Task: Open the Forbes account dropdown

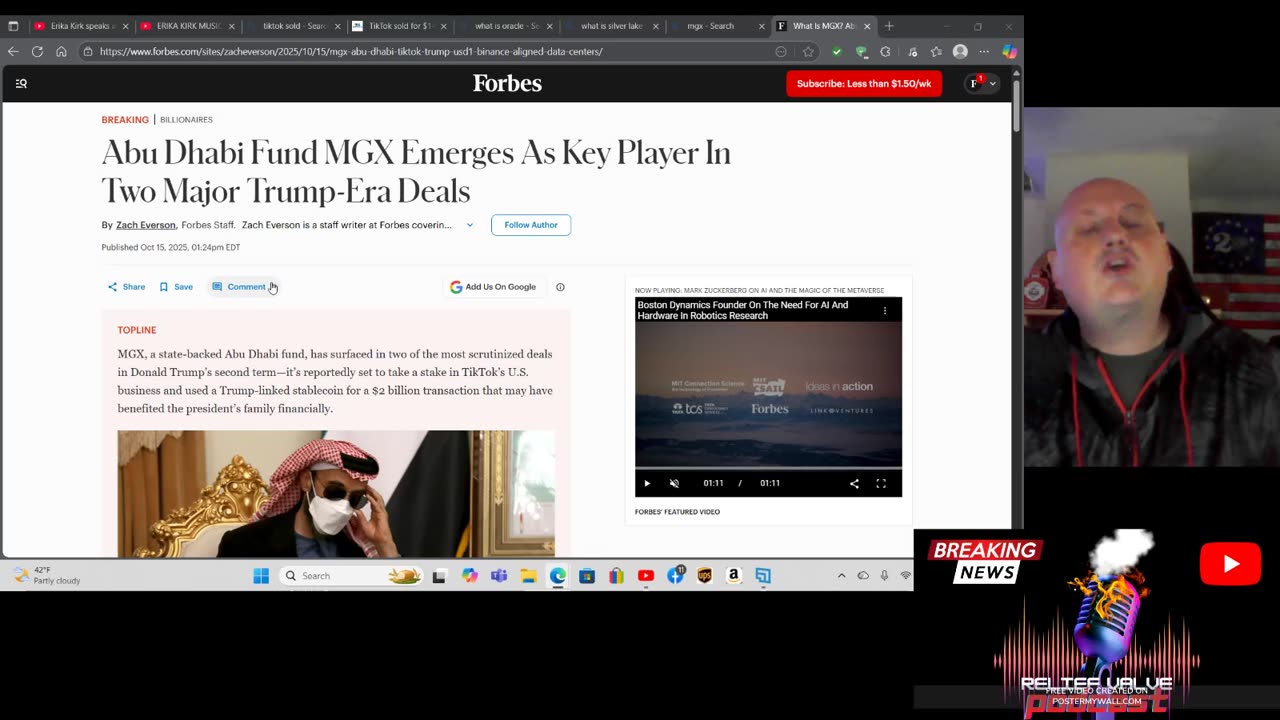Action: tap(982, 84)
